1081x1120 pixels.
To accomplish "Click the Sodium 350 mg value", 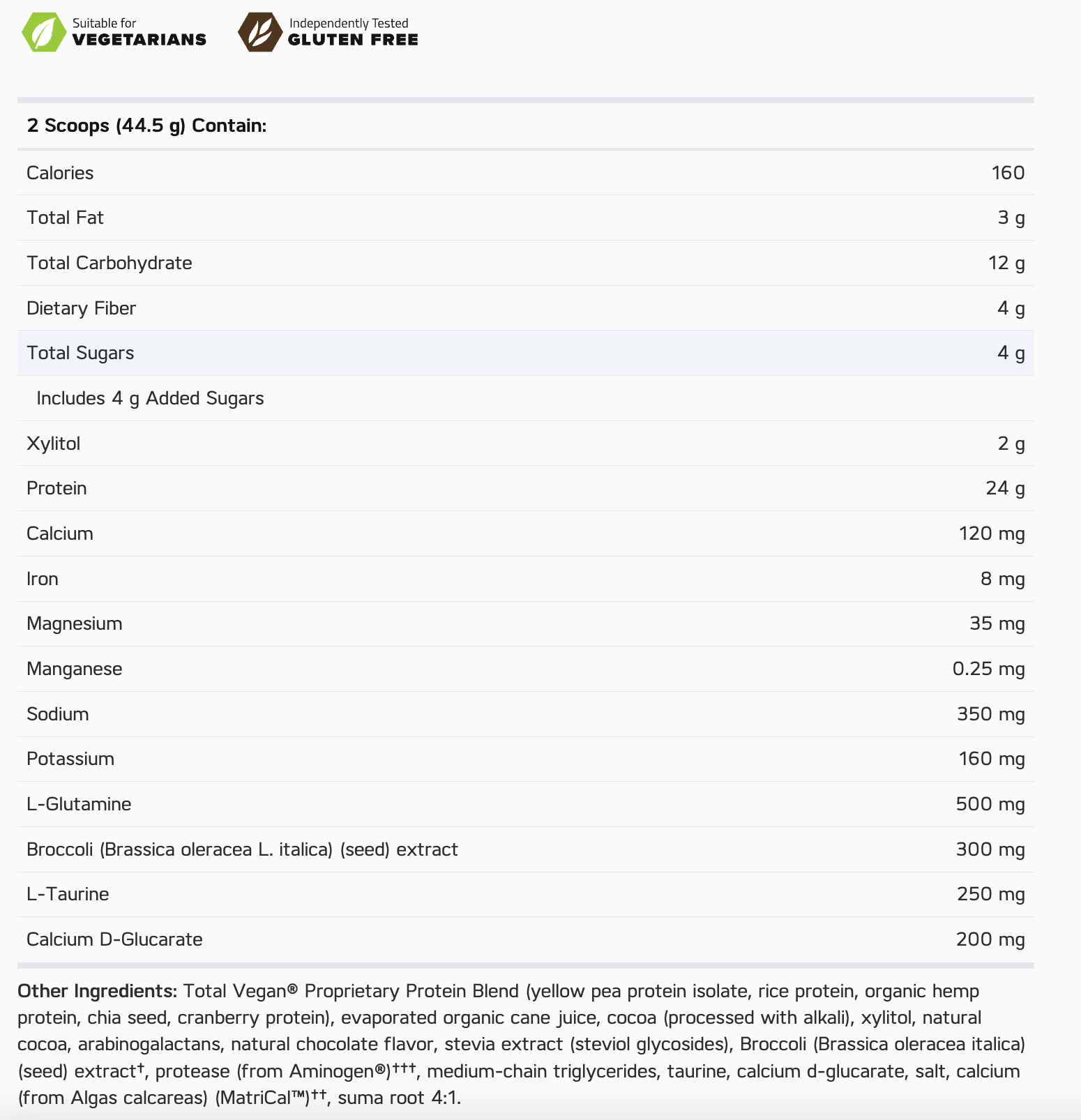I will [x=990, y=714].
